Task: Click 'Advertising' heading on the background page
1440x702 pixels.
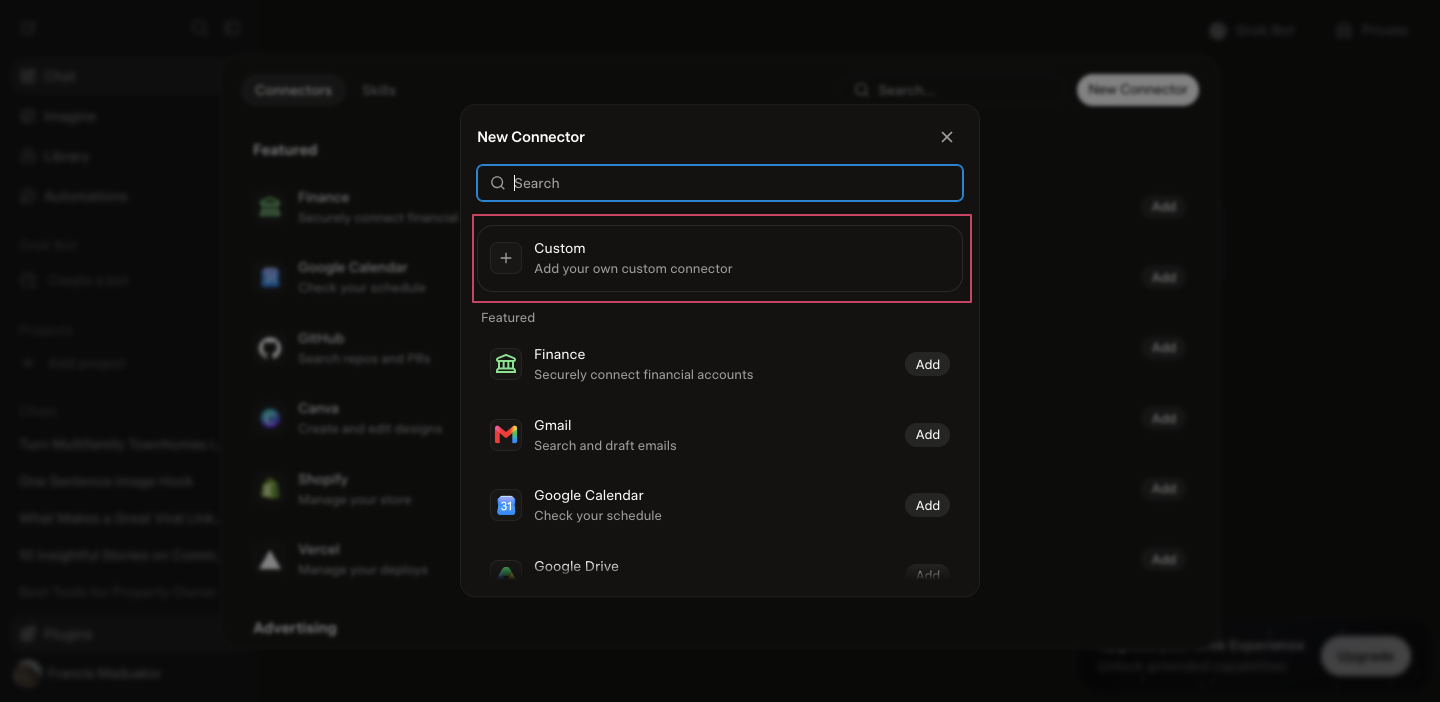Action: pyautogui.click(x=295, y=628)
